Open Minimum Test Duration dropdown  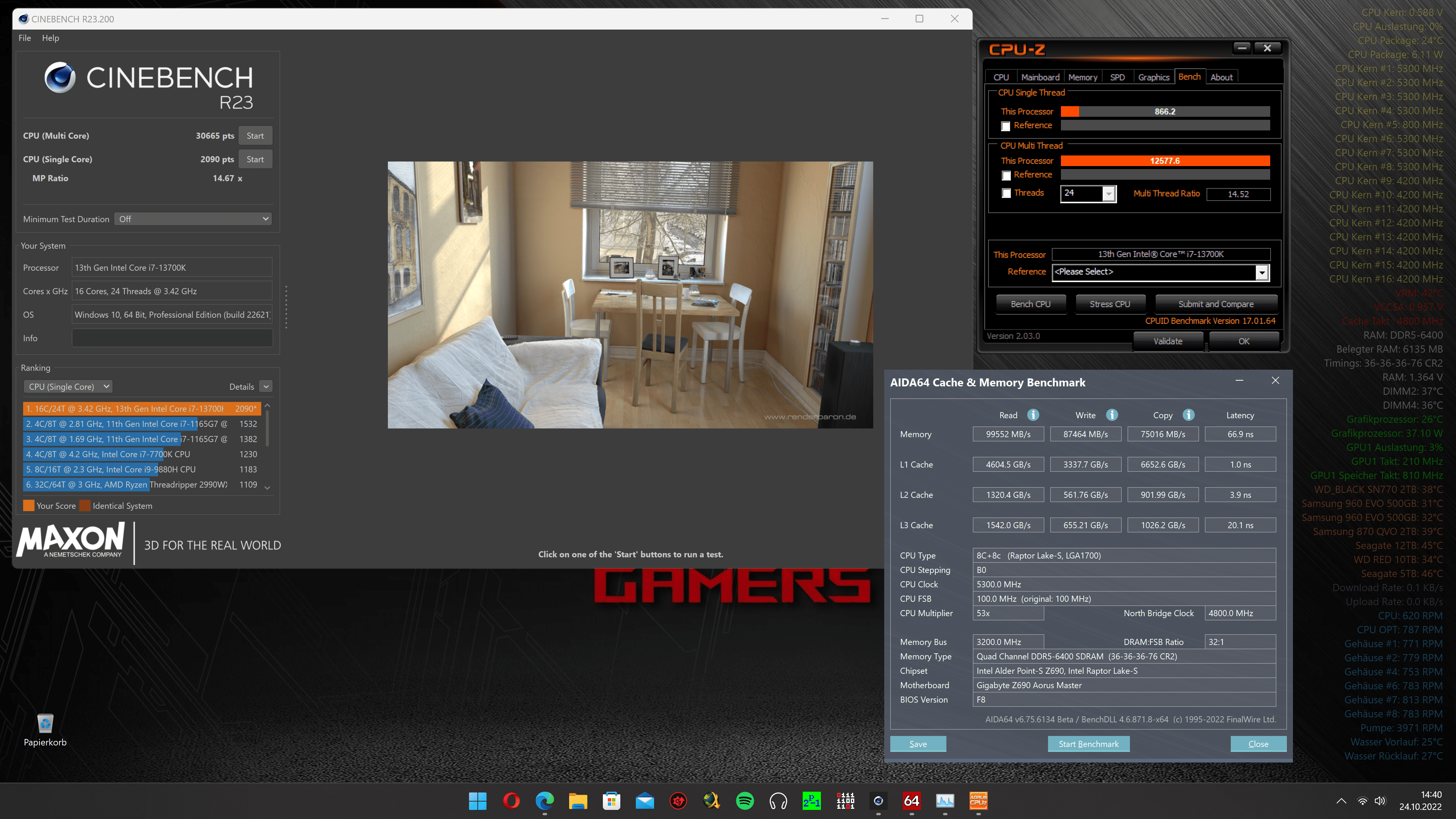tap(193, 219)
